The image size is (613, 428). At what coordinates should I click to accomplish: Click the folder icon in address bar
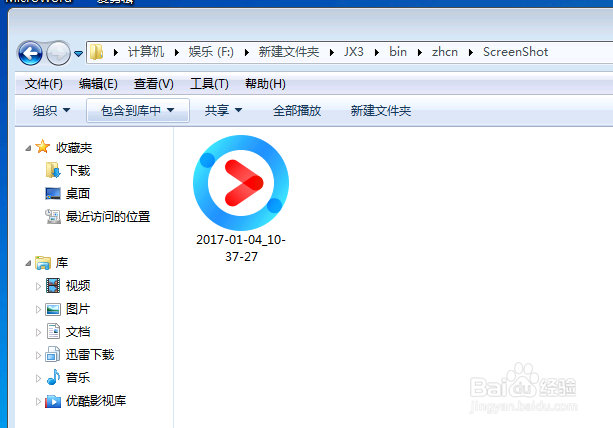coord(96,52)
